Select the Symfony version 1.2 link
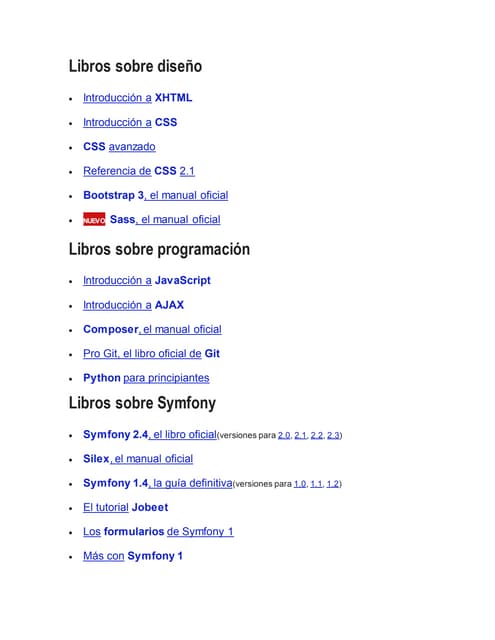 tap(333, 484)
